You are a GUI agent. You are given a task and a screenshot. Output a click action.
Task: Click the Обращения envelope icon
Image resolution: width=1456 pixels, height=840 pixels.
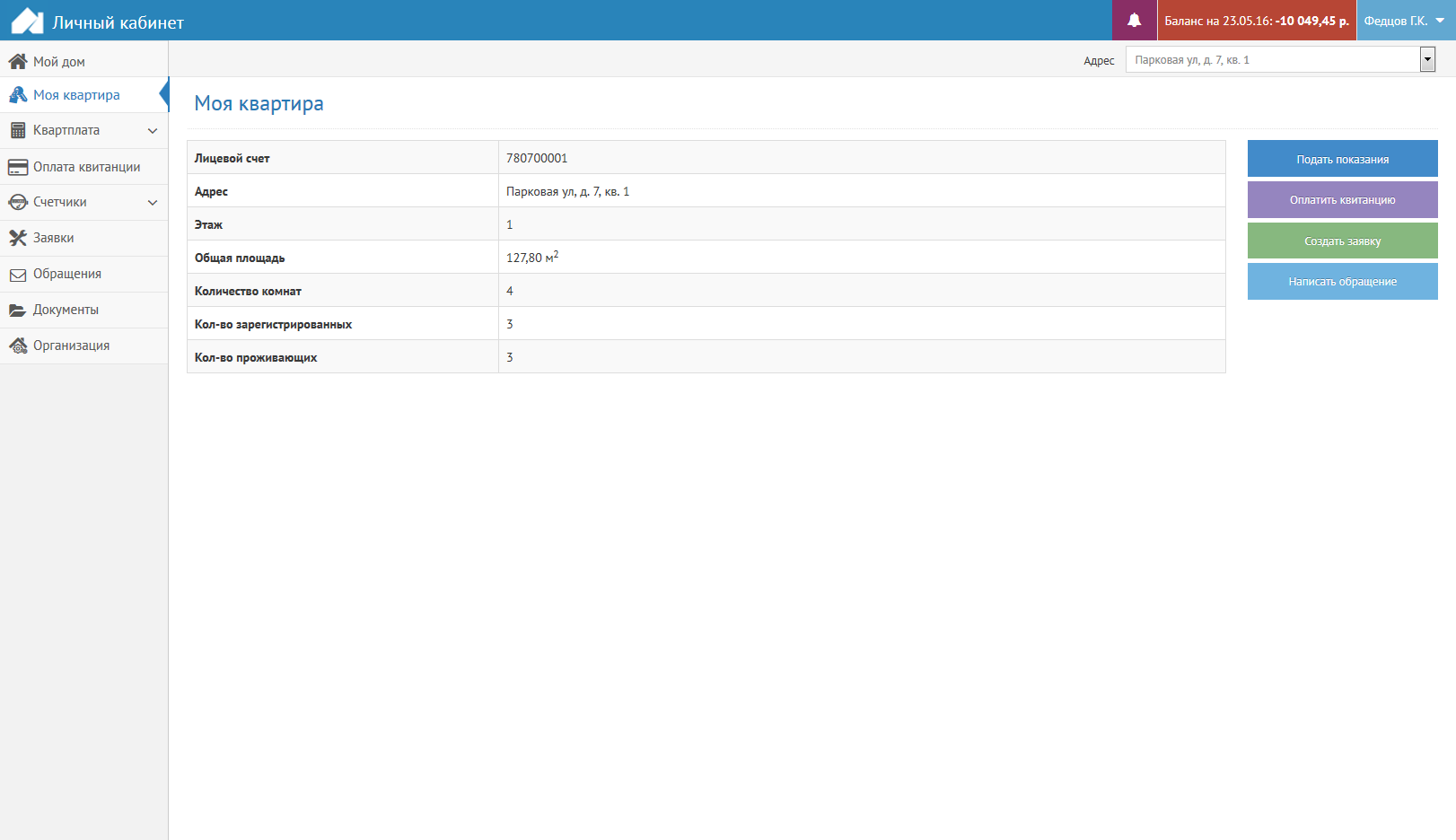click(18, 275)
